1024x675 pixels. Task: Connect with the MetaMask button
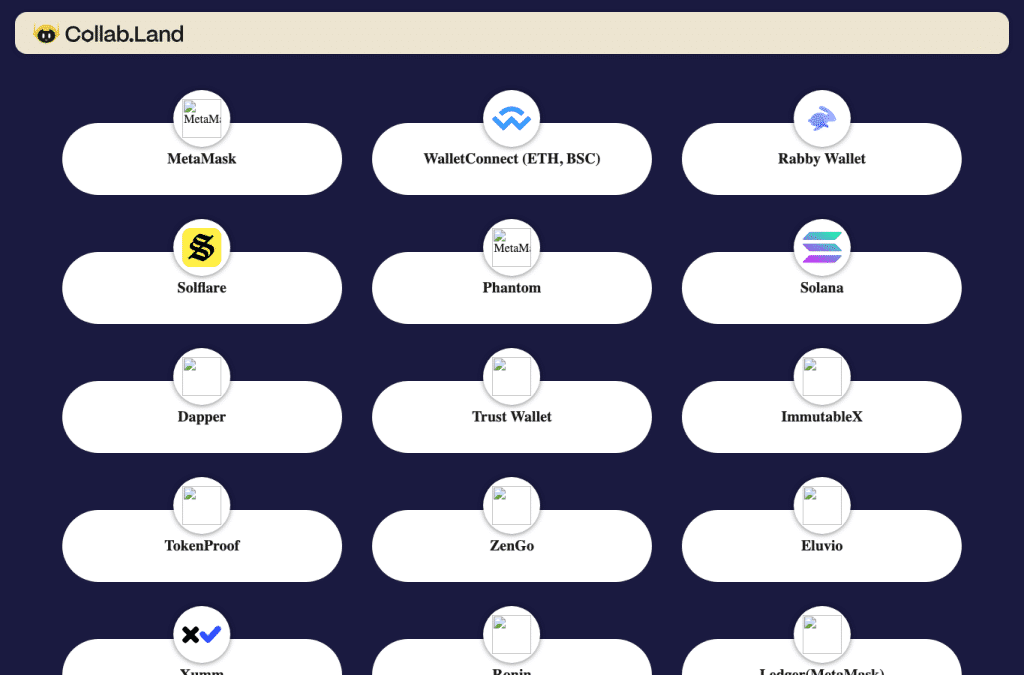click(202, 159)
